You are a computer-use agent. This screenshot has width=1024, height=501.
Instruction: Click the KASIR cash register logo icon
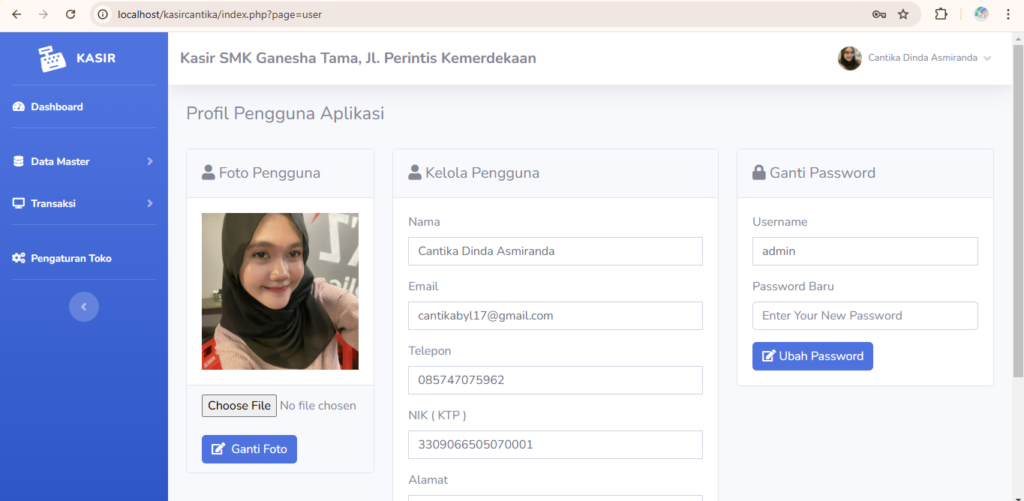click(52, 59)
